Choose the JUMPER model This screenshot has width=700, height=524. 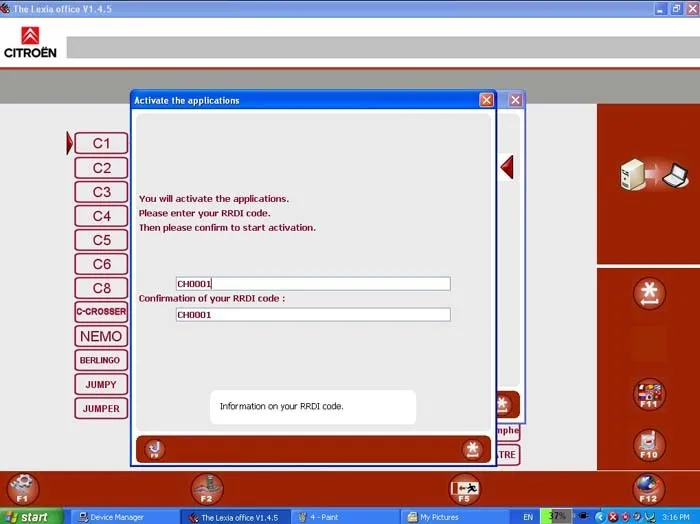click(101, 408)
